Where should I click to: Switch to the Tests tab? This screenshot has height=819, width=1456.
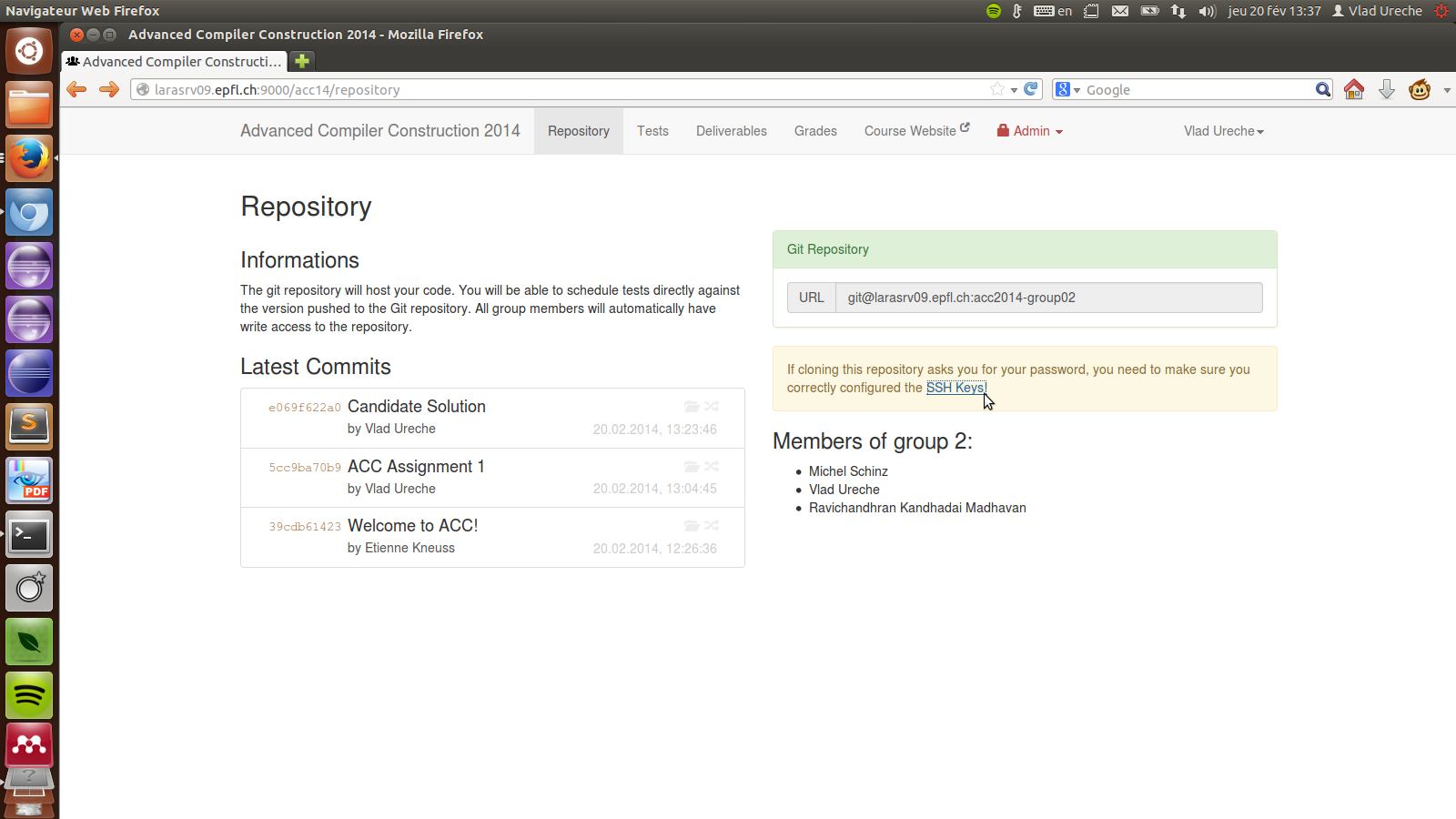pyautogui.click(x=652, y=131)
